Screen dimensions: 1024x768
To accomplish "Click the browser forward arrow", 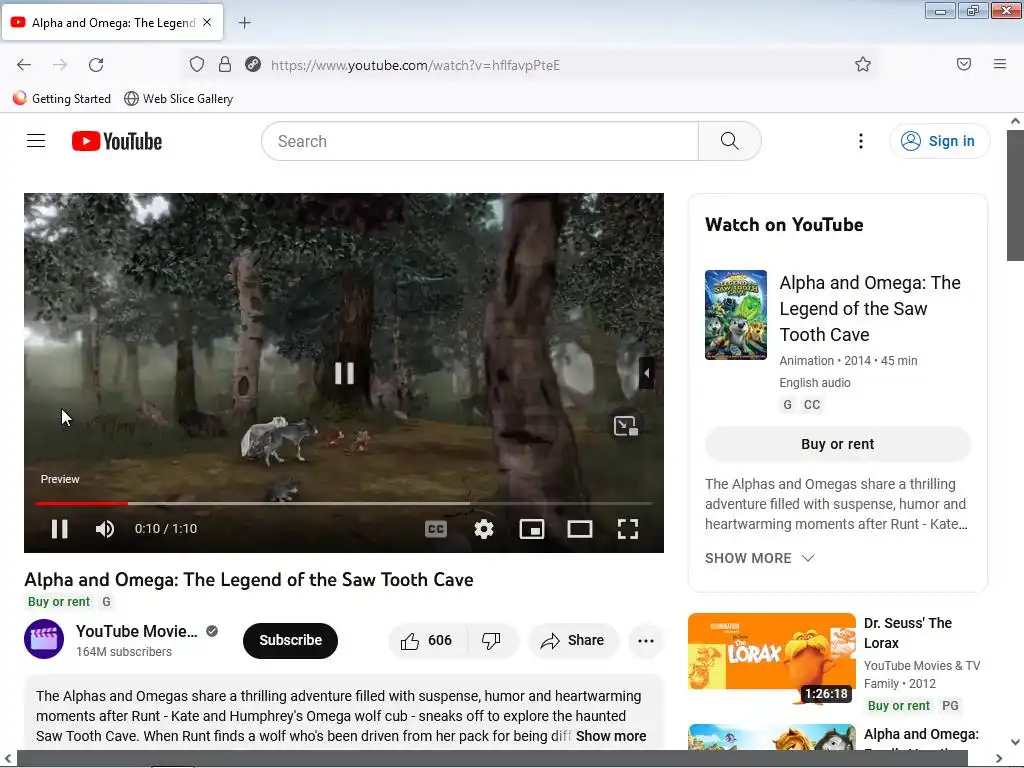I will [60, 65].
